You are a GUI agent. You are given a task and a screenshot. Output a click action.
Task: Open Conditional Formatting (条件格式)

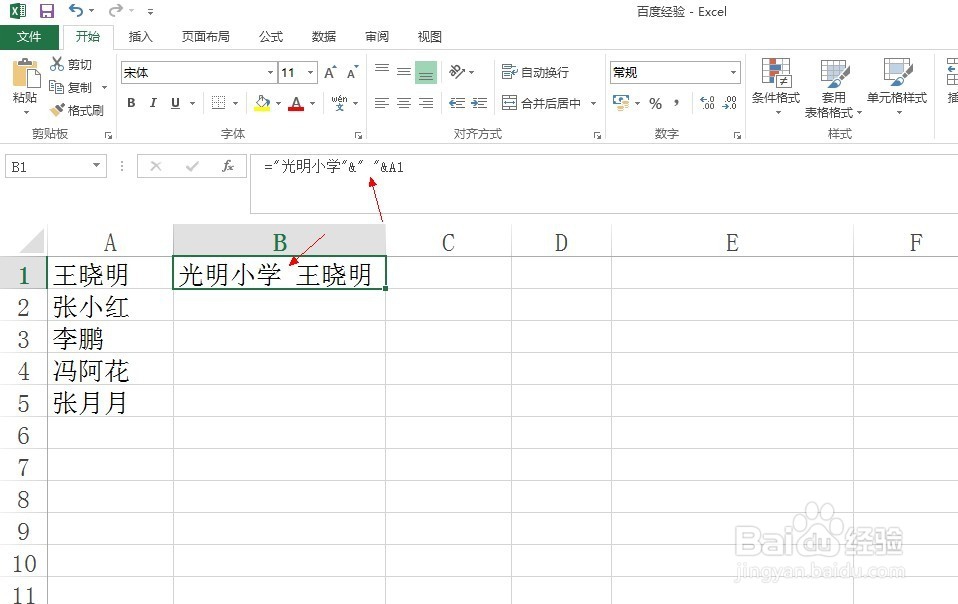pos(776,88)
